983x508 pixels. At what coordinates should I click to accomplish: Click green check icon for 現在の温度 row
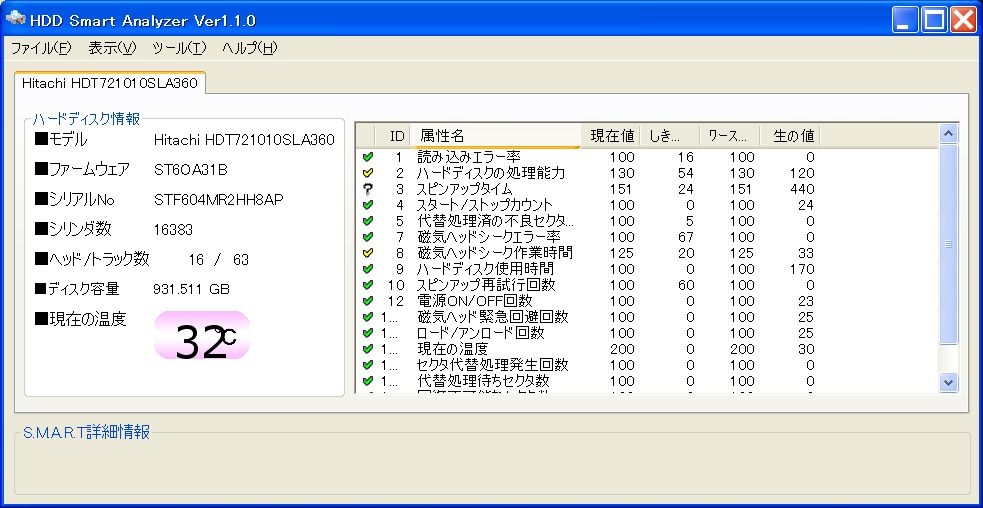pos(368,349)
